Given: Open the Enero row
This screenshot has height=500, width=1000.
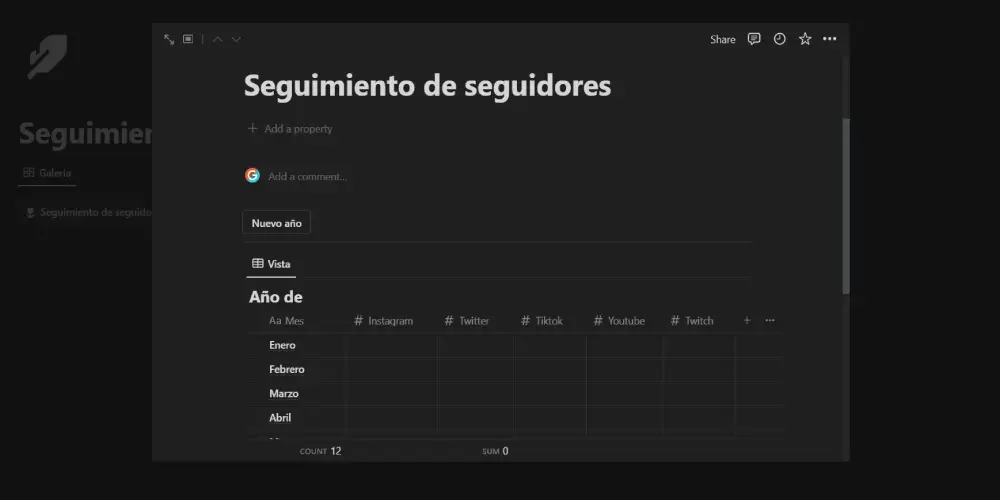Looking at the screenshot, I should point(282,345).
